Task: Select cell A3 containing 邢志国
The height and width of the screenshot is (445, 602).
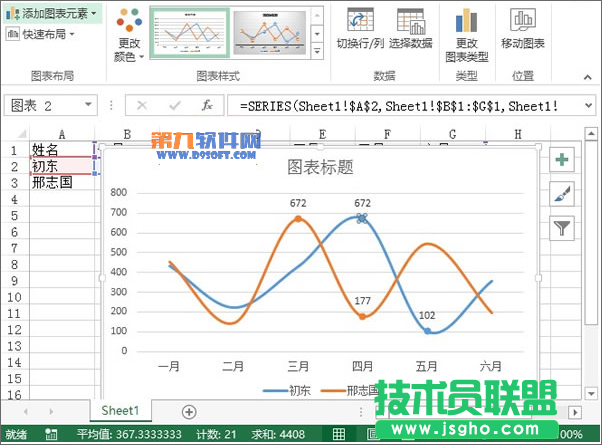Action: click(x=62, y=182)
